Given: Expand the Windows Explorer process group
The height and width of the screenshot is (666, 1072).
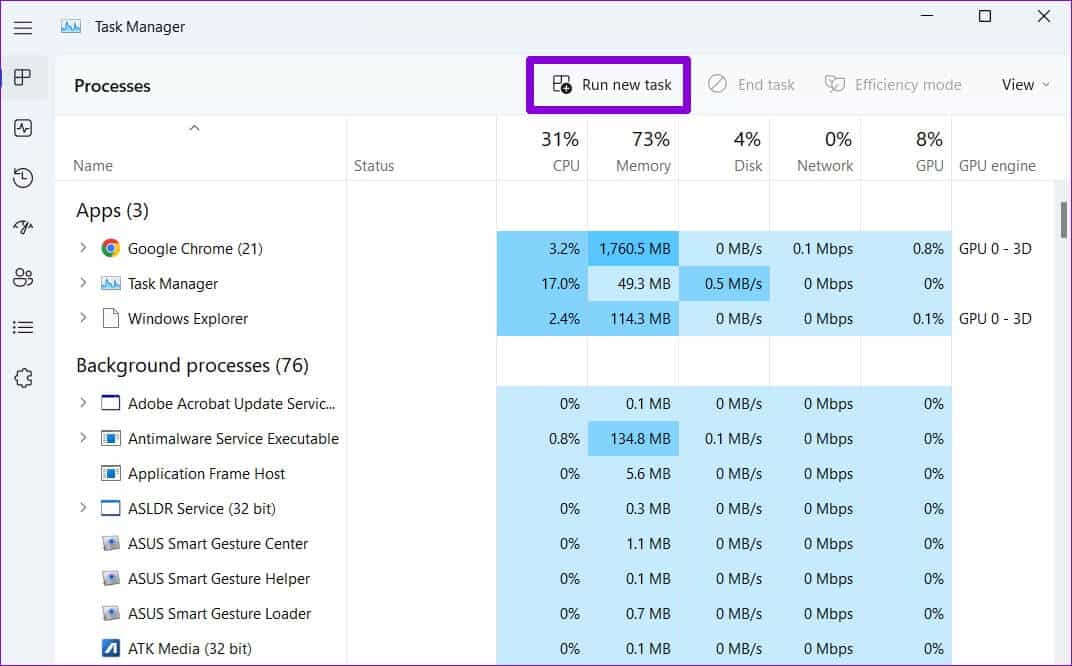Looking at the screenshot, I should coord(83,317).
